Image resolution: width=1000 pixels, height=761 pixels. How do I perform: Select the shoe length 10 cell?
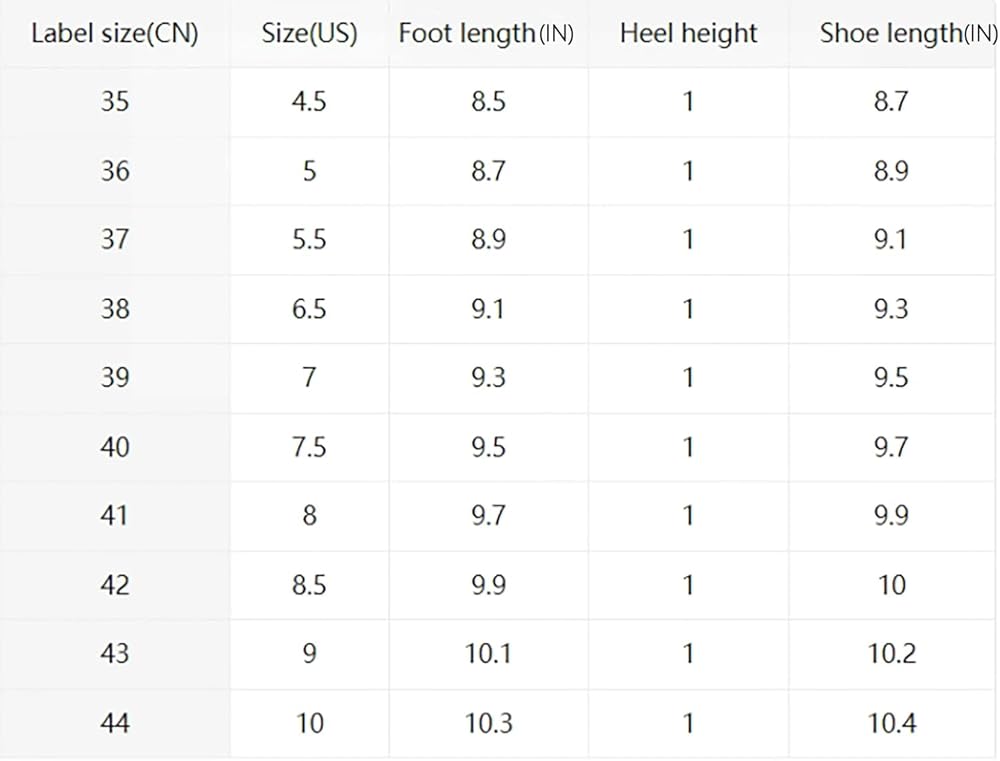[891, 584]
